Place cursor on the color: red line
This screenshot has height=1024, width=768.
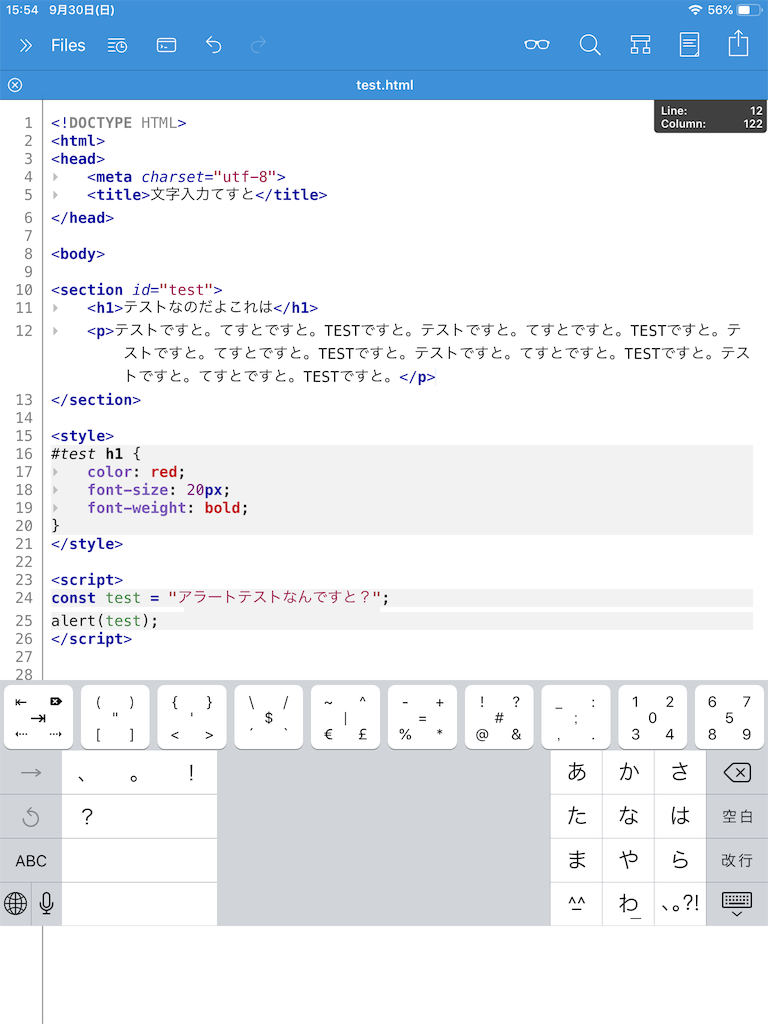pyautogui.click(x=136, y=472)
